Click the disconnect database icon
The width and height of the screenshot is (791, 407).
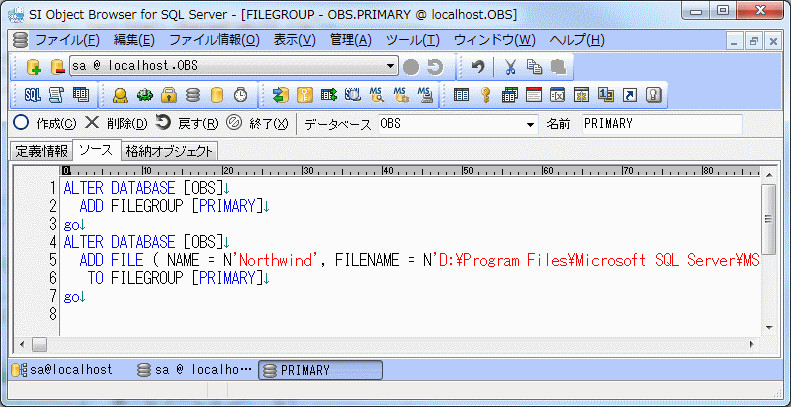(57, 67)
